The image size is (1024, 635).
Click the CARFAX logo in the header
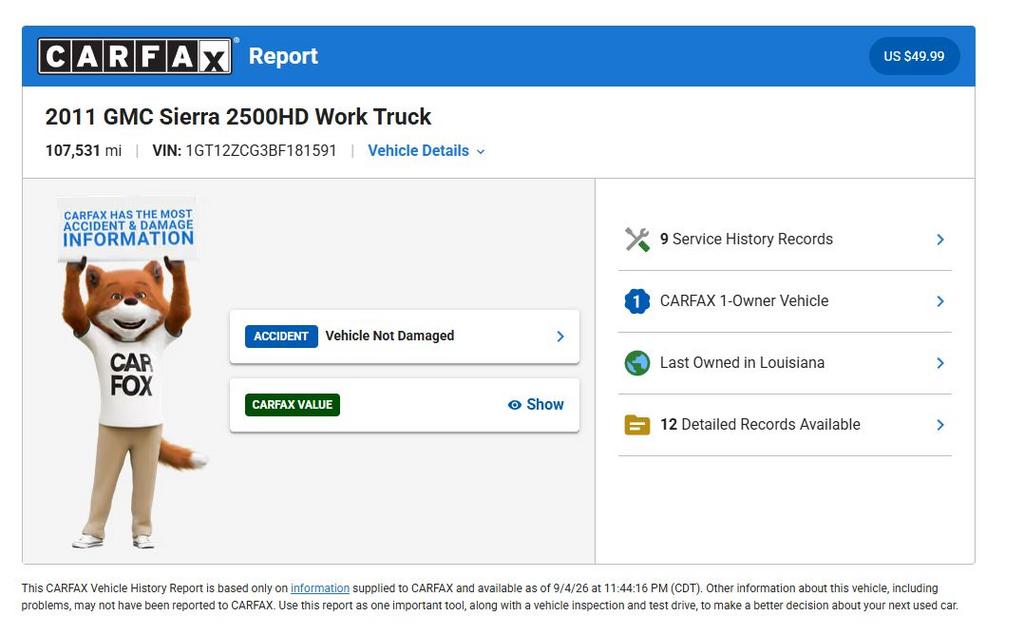[x=135, y=56]
